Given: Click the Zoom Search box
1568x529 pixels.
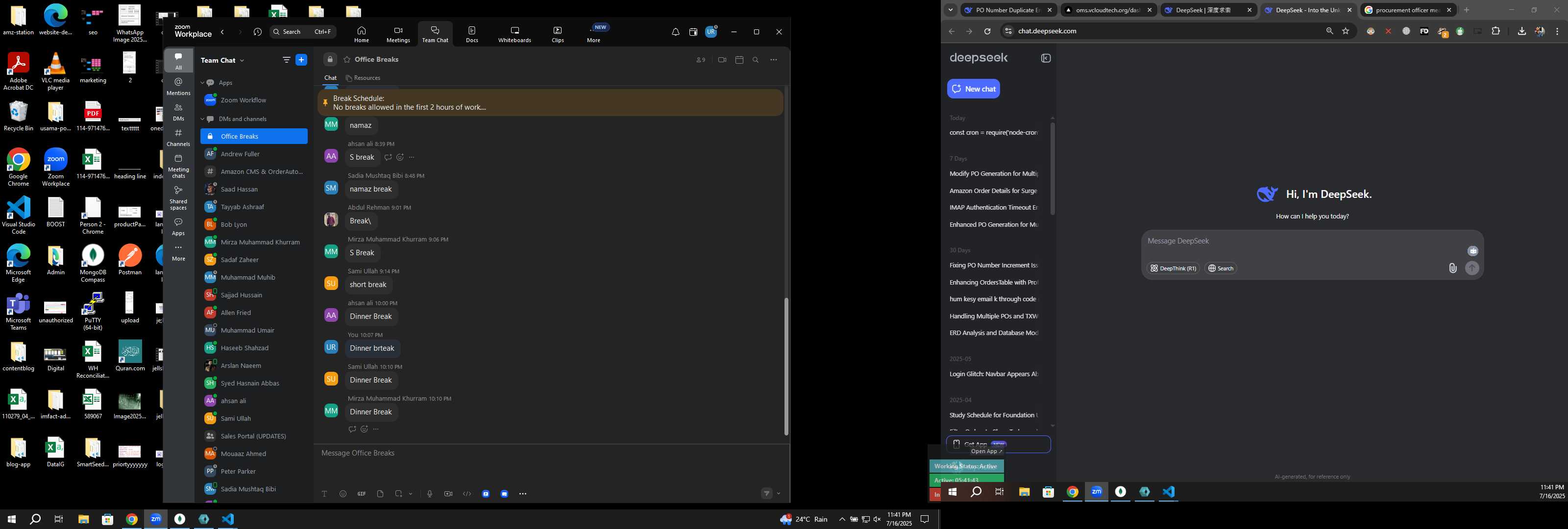Looking at the screenshot, I should point(302,32).
